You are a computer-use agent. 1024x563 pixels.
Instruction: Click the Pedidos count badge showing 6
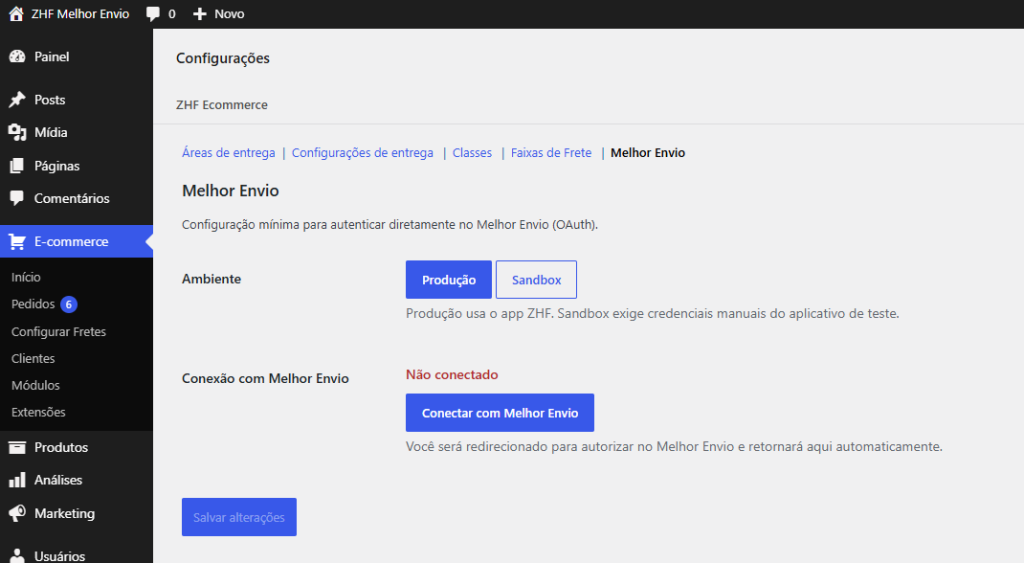coord(69,304)
